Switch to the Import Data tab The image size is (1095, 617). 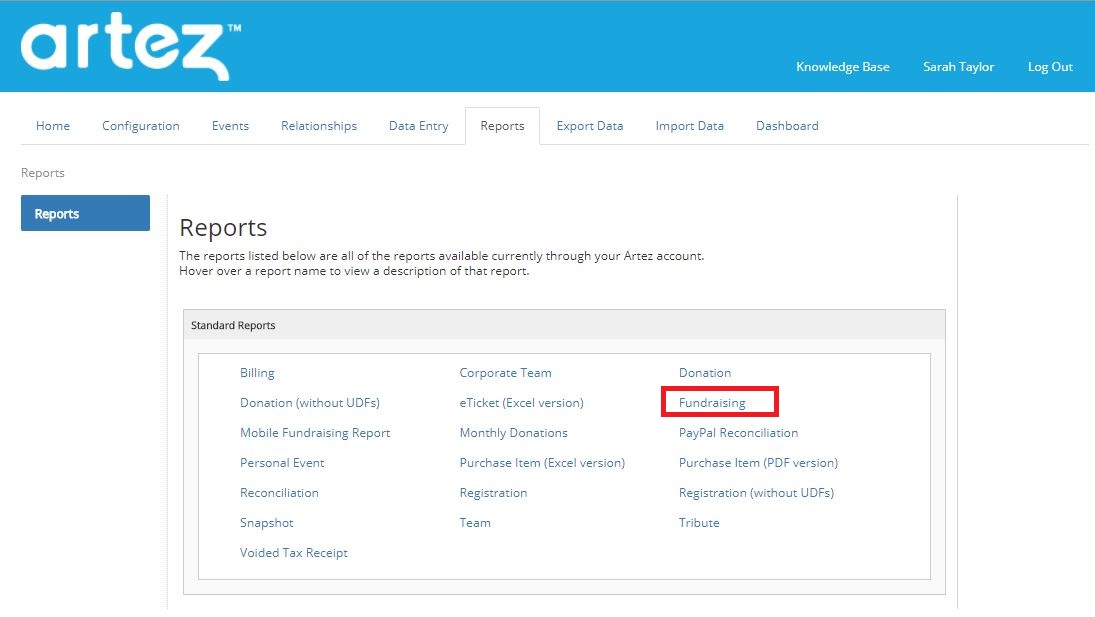[x=689, y=126]
